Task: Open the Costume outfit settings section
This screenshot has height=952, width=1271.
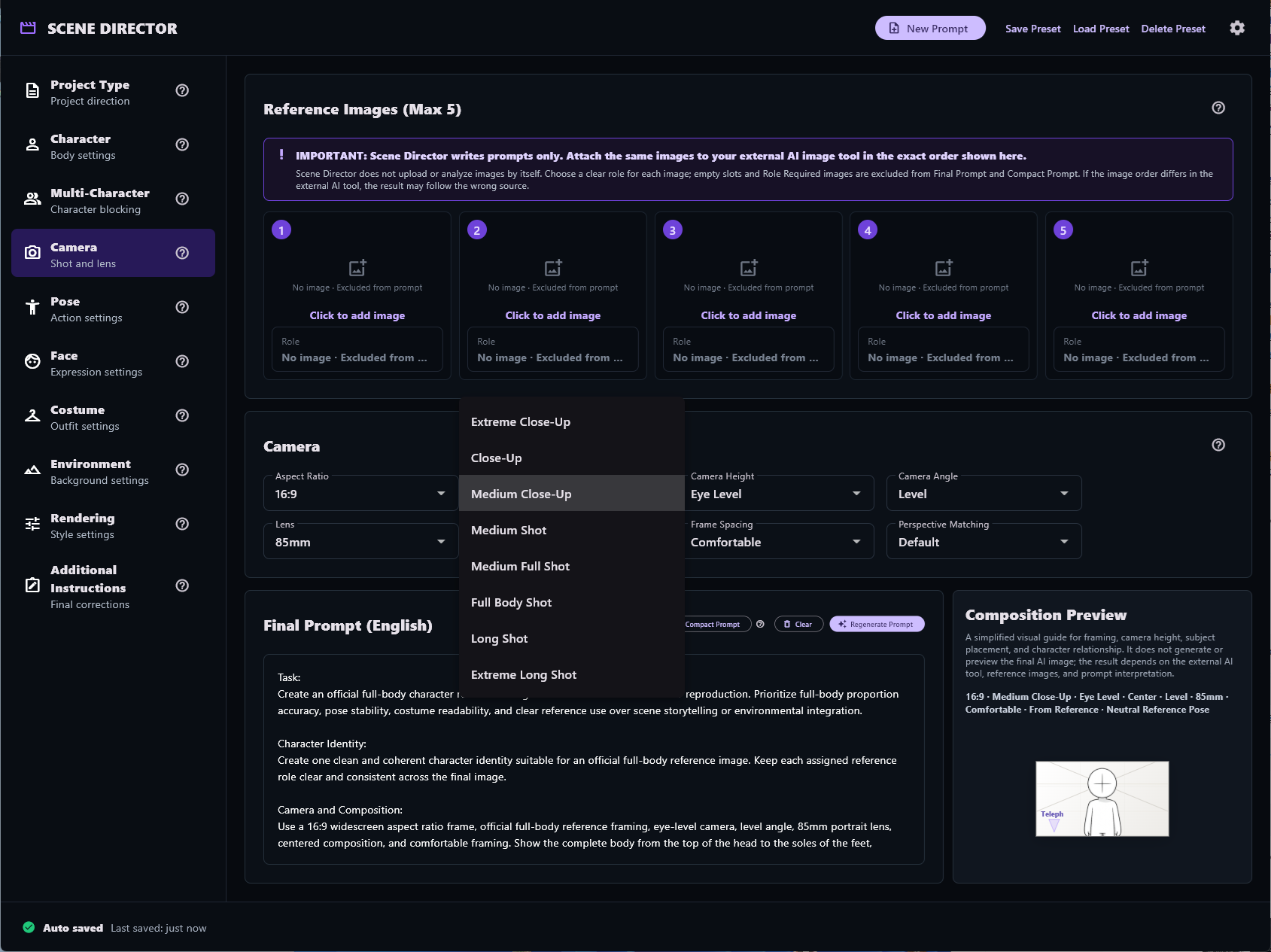Action: point(113,415)
